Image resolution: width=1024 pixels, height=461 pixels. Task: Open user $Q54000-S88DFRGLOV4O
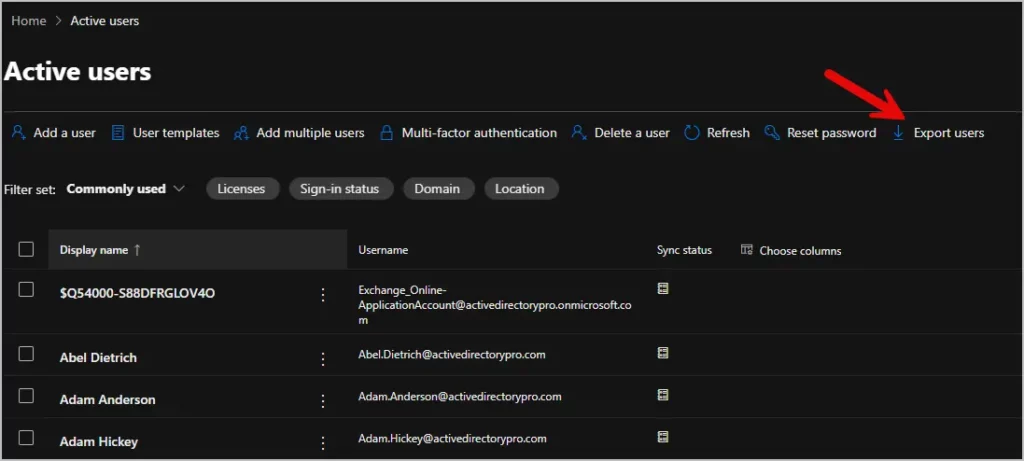137,293
